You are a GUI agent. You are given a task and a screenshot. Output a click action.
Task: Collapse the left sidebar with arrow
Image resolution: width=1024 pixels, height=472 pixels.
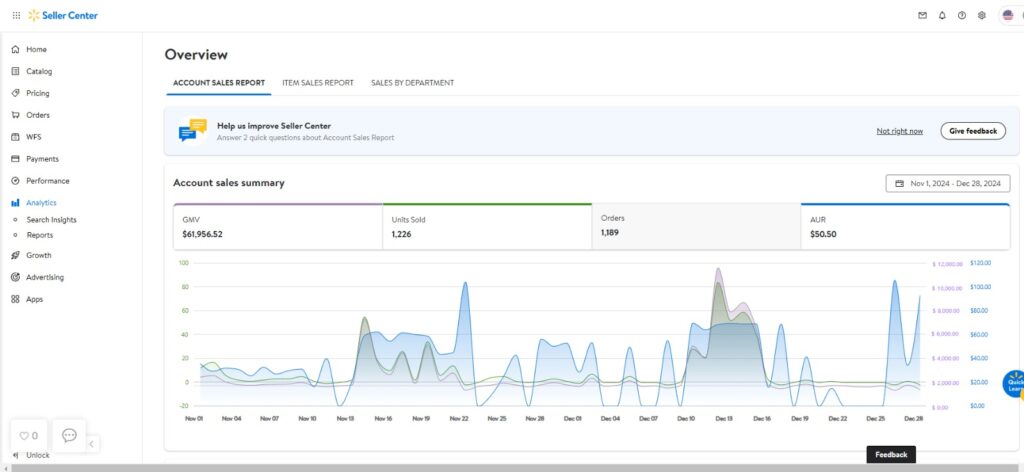[x=91, y=443]
